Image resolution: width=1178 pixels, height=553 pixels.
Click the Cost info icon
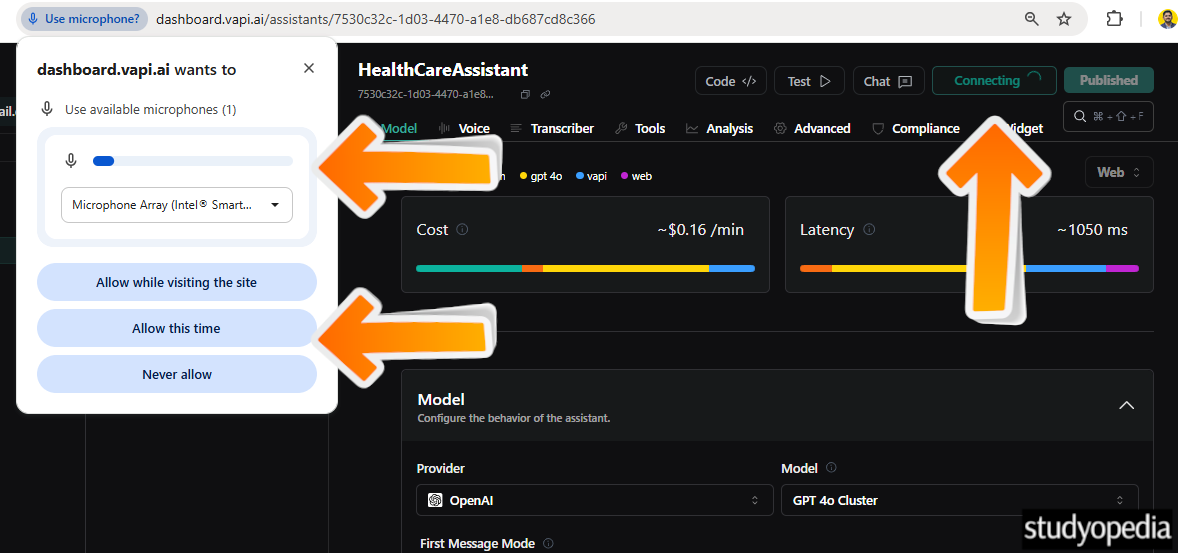coord(462,229)
